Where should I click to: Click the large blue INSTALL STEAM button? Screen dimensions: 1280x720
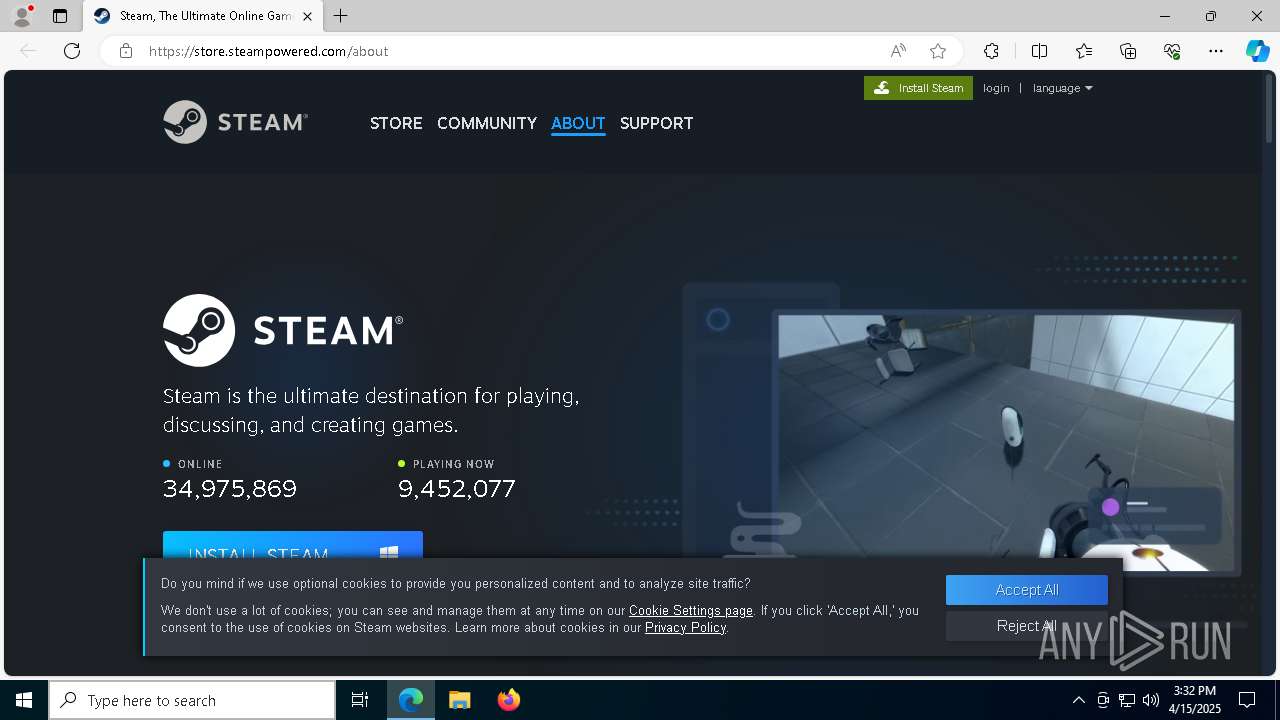293,546
